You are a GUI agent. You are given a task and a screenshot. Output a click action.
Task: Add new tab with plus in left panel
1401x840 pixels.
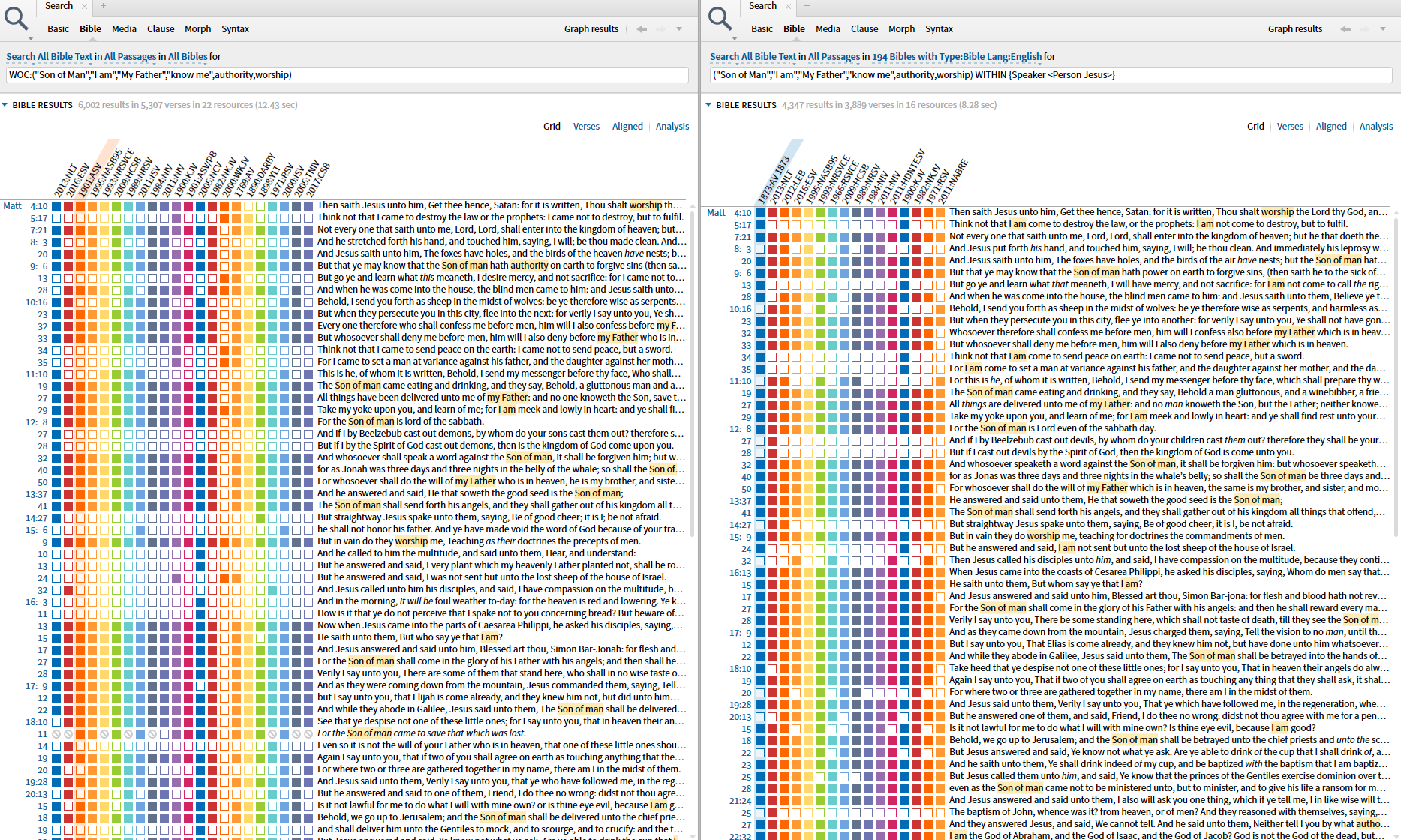click(104, 6)
